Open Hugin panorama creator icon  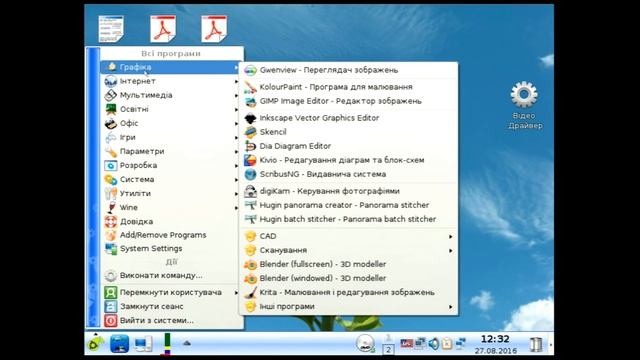tap(250, 205)
